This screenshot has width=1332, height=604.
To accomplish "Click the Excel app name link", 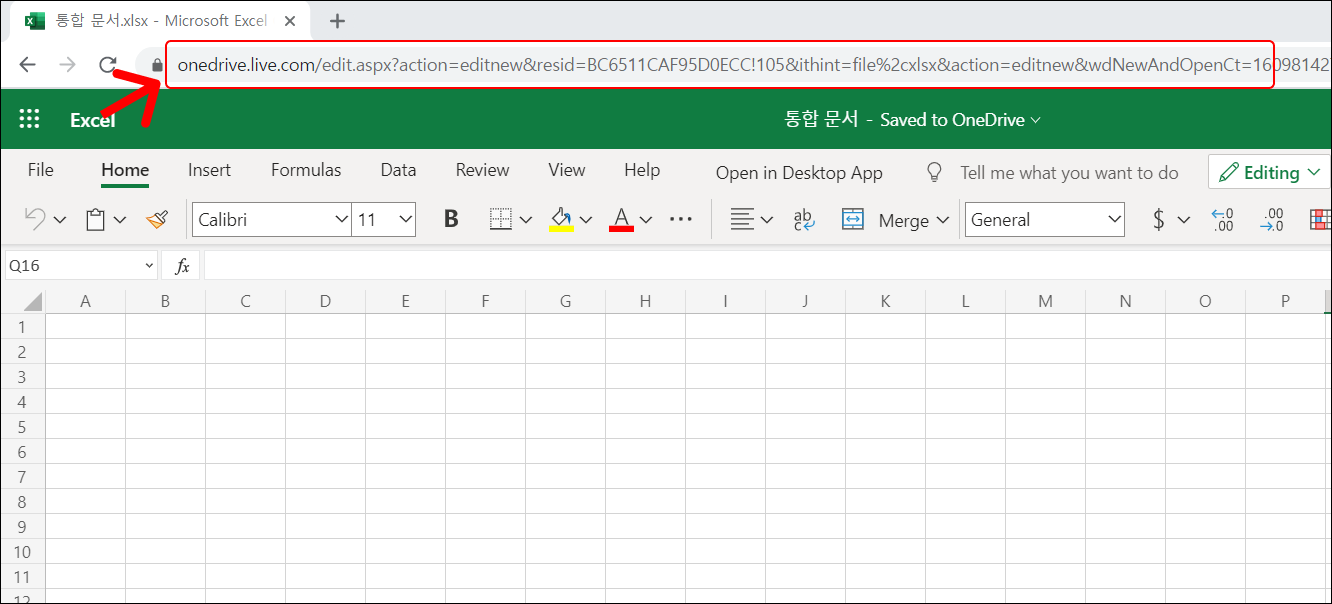I will (93, 120).
